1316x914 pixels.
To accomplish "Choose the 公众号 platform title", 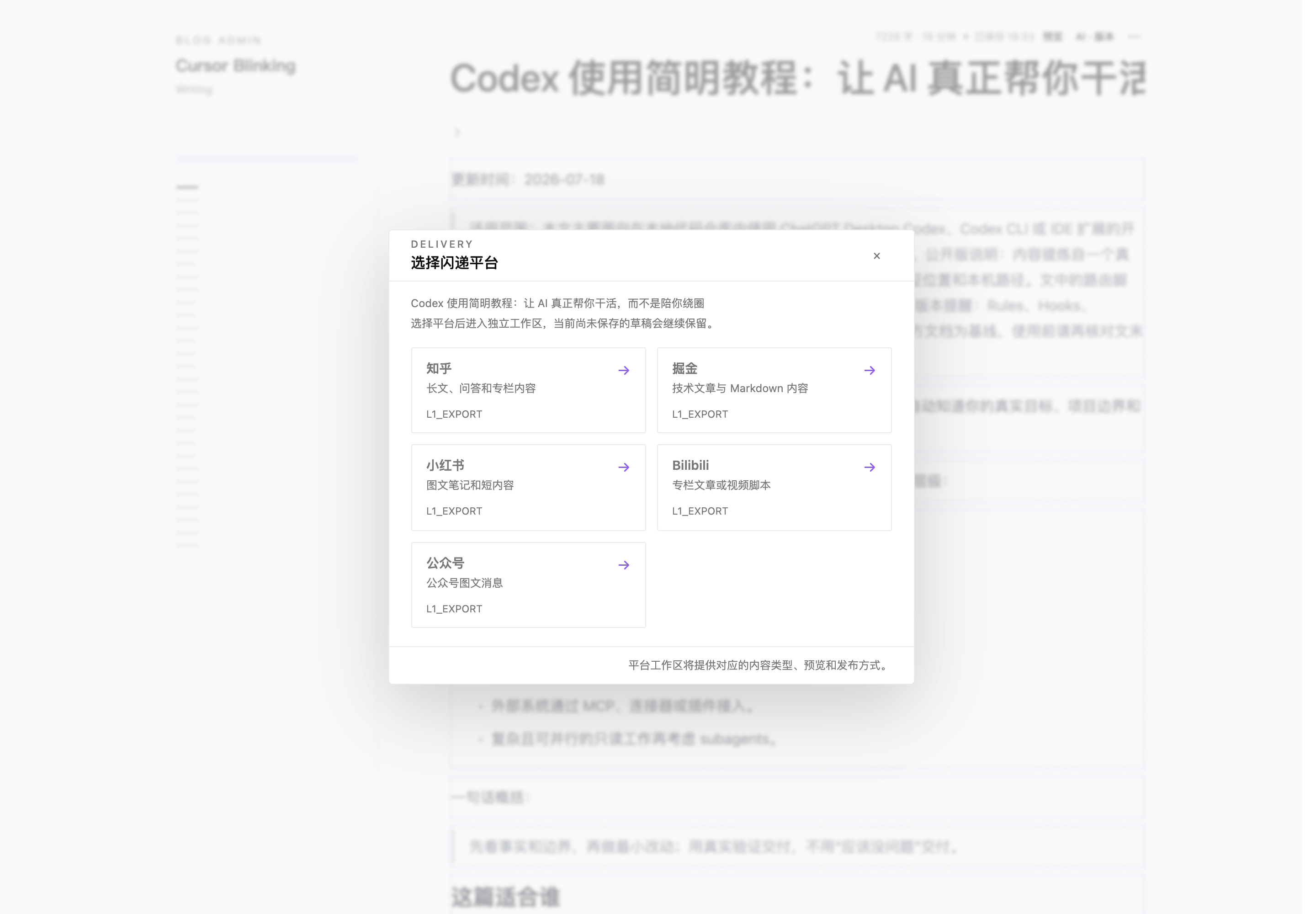I will pos(445,563).
